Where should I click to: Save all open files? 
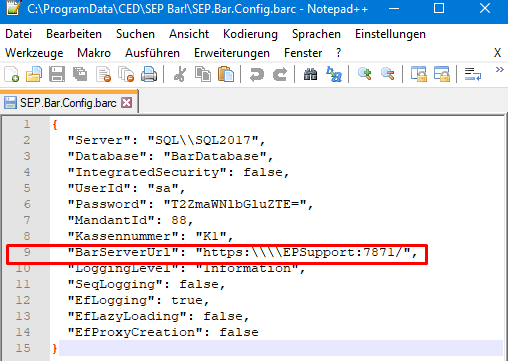coord(80,74)
